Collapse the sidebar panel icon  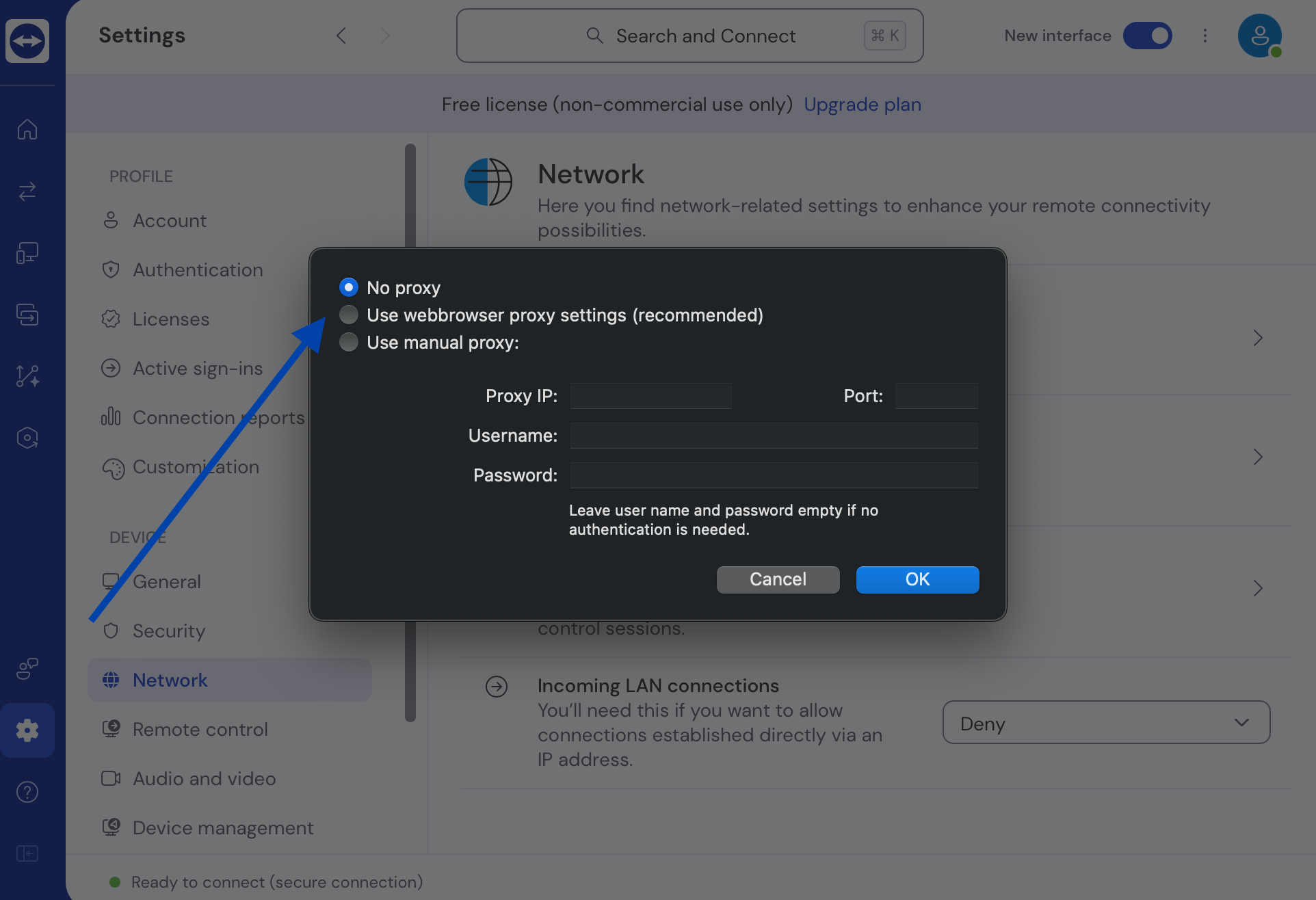tap(27, 853)
